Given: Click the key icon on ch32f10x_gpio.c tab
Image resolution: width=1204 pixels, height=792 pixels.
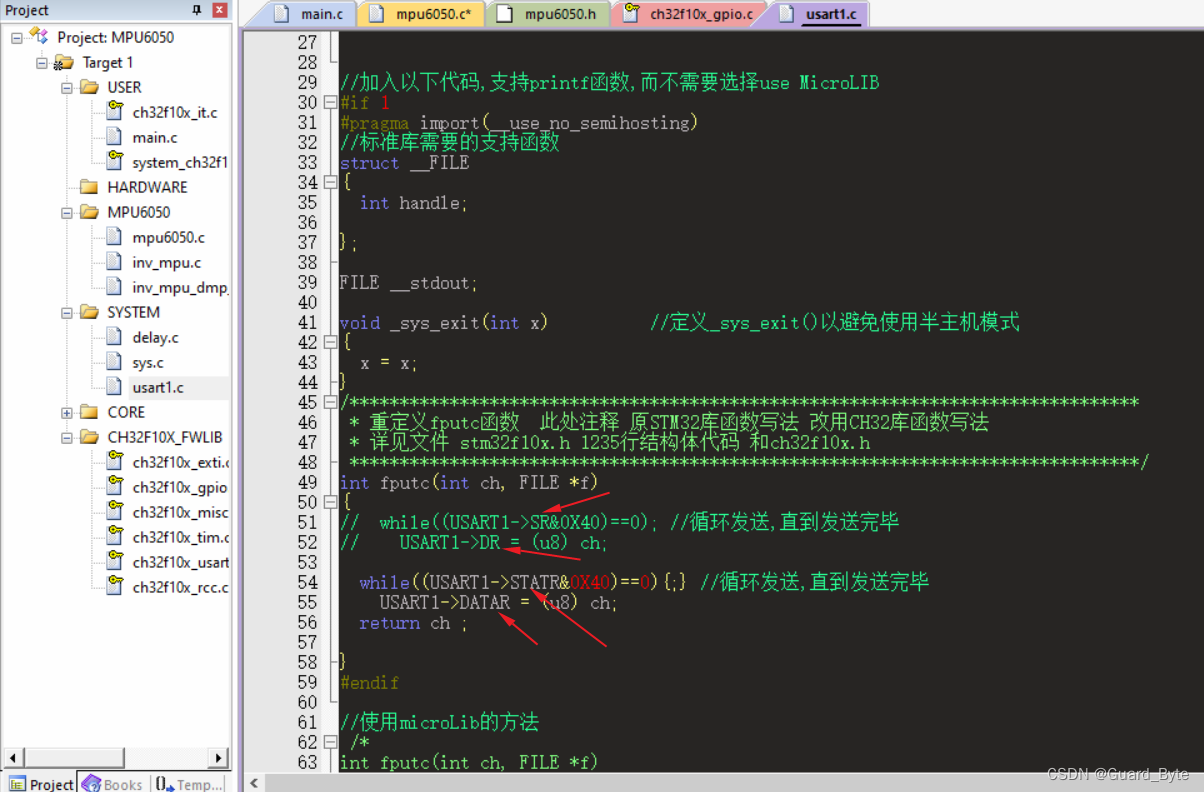Looking at the screenshot, I should (x=628, y=14).
